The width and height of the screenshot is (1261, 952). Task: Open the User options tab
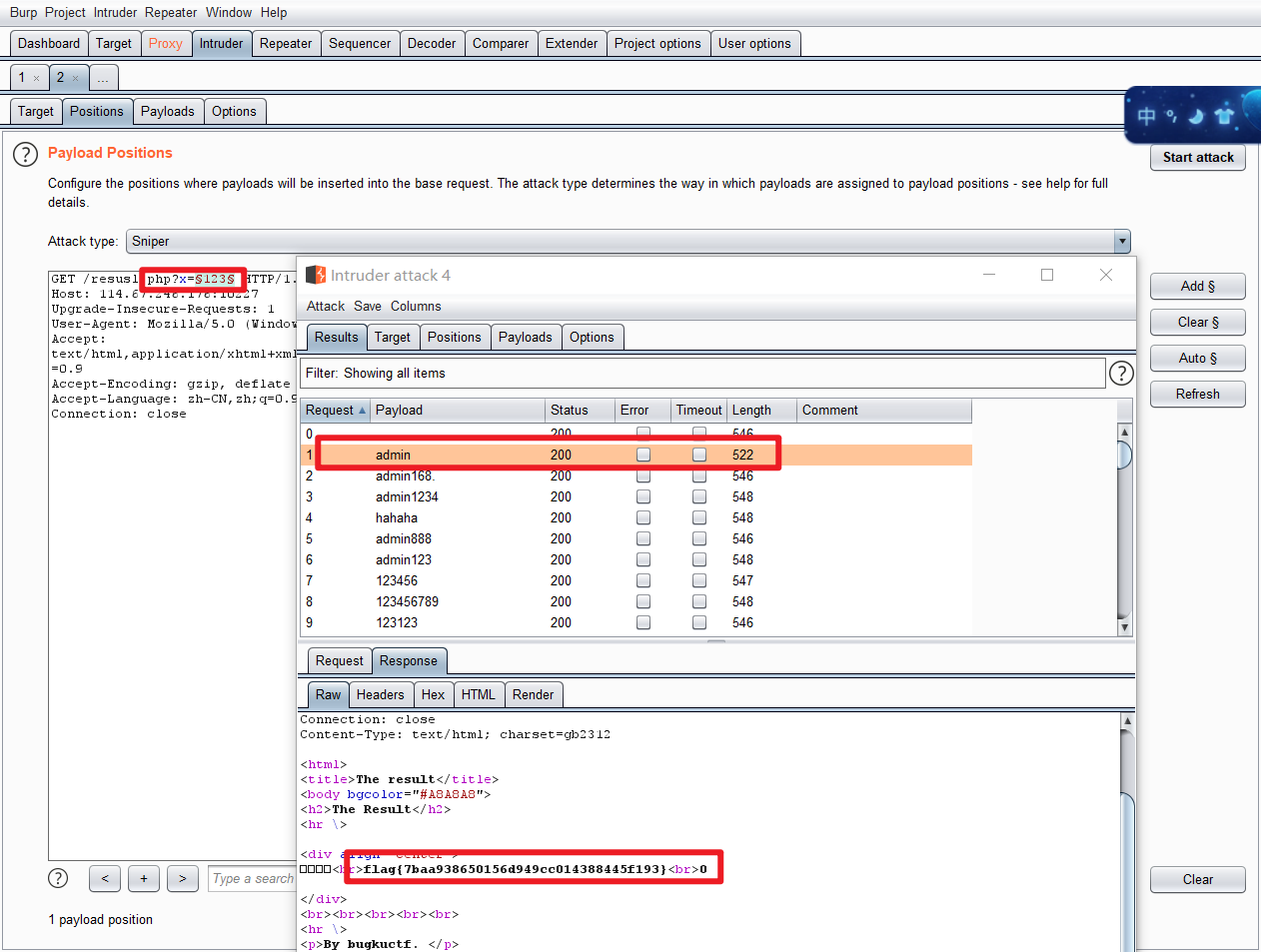pyautogui.click(x=754, y=44)
